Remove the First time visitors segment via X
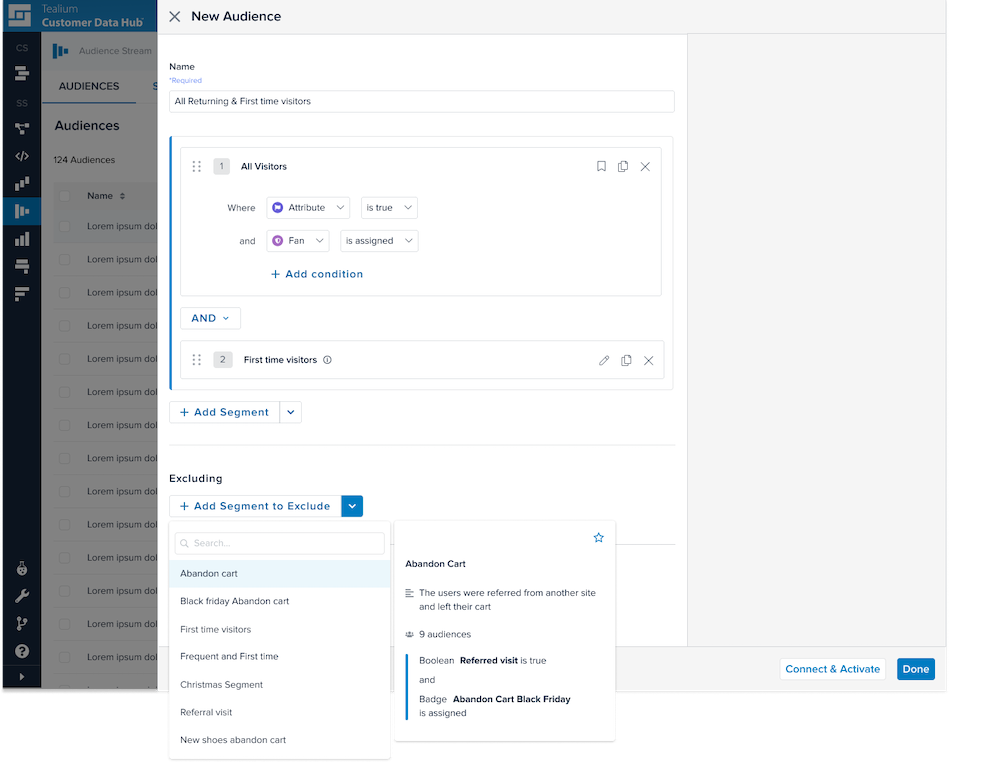1000x772 pixels. coord(648,360)
